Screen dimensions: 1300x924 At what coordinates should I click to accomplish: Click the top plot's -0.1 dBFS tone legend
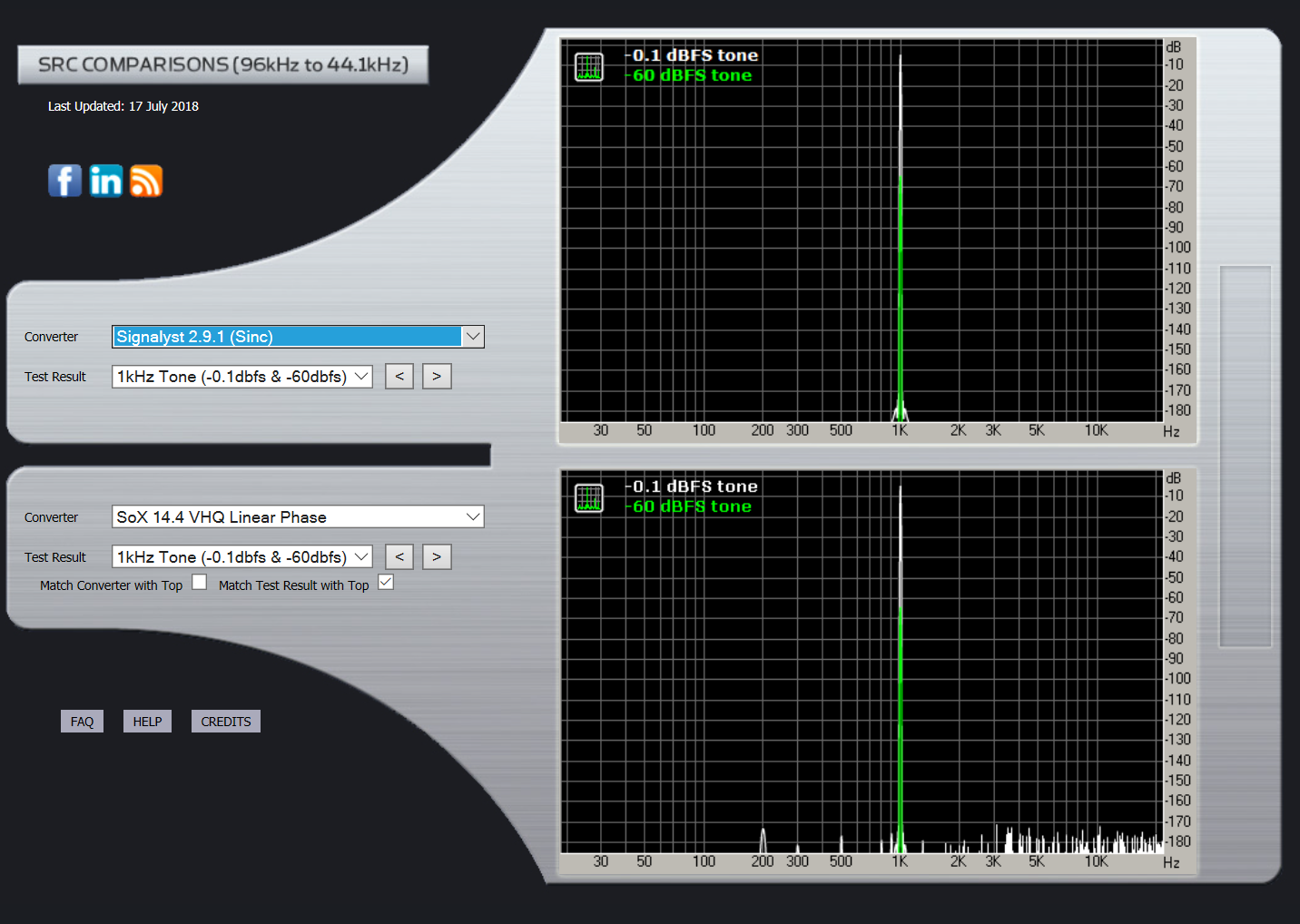click(x=692, y=55)
